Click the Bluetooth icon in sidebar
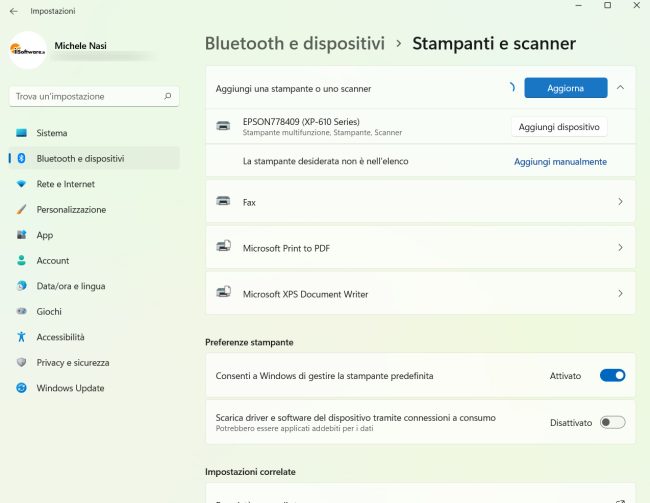 coord(21,158)
